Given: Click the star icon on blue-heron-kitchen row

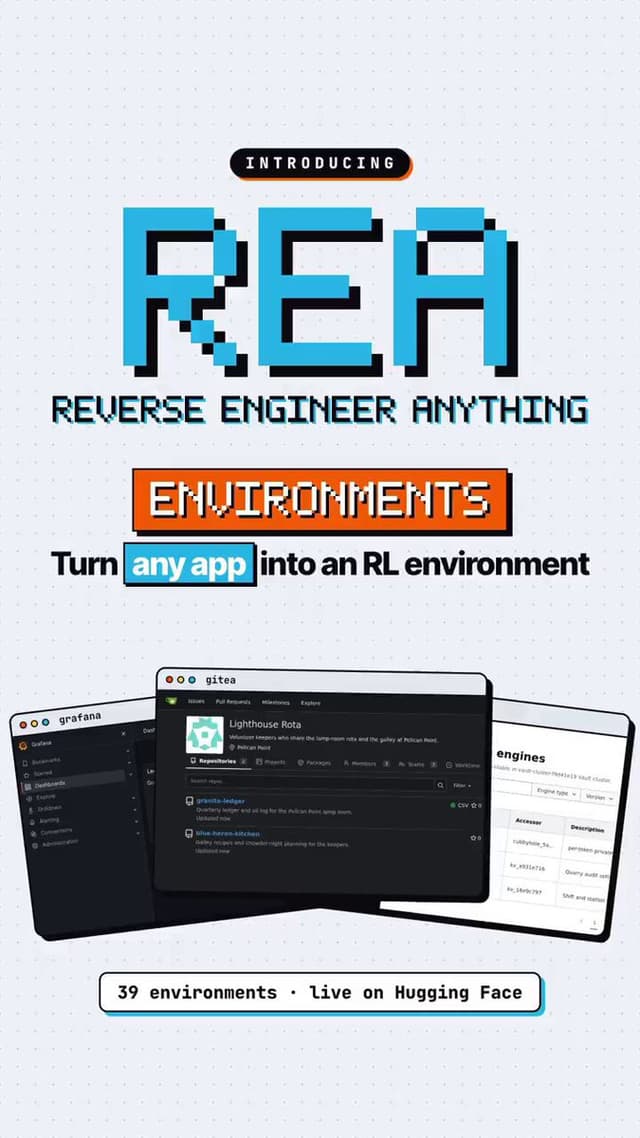Looking at the screenshot, I should pos(473,838).
